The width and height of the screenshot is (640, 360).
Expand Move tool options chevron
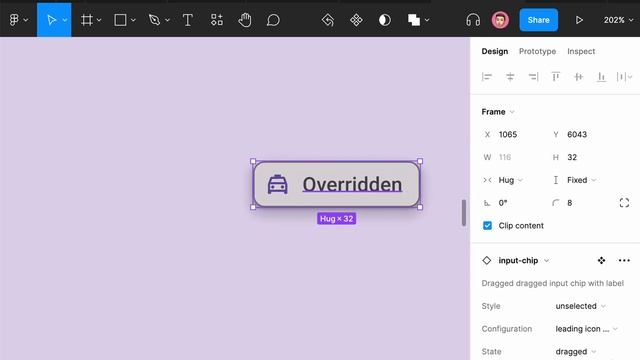click(65, 20)
